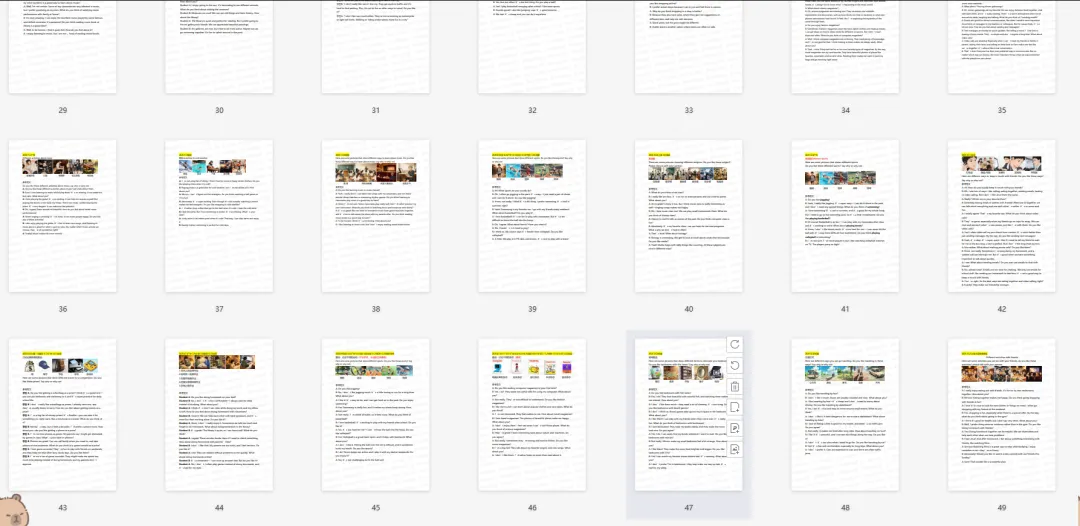Screen dimensions: 1080x526
Task: Select page 43 thumbnail
Action: [x=63, y=414]
